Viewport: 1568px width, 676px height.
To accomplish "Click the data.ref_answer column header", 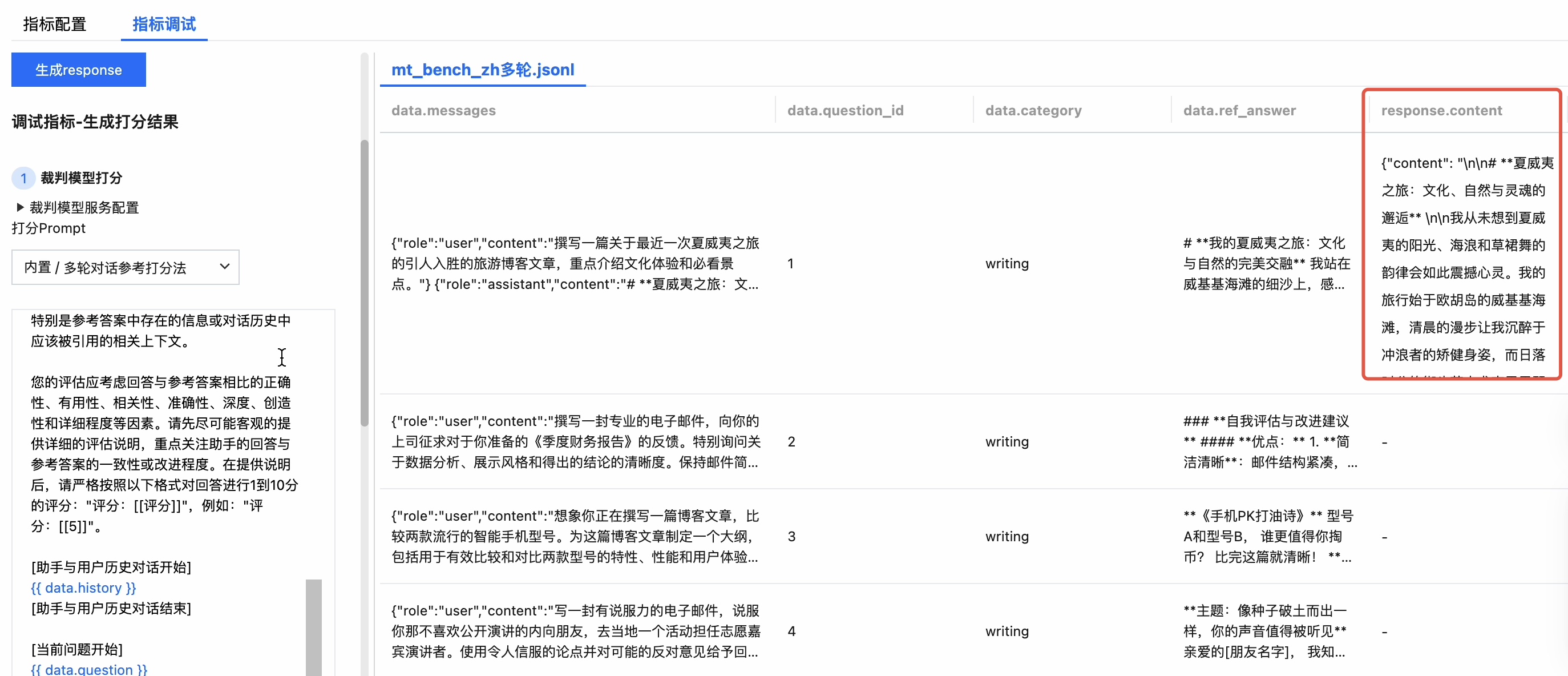I will 1239,110.
